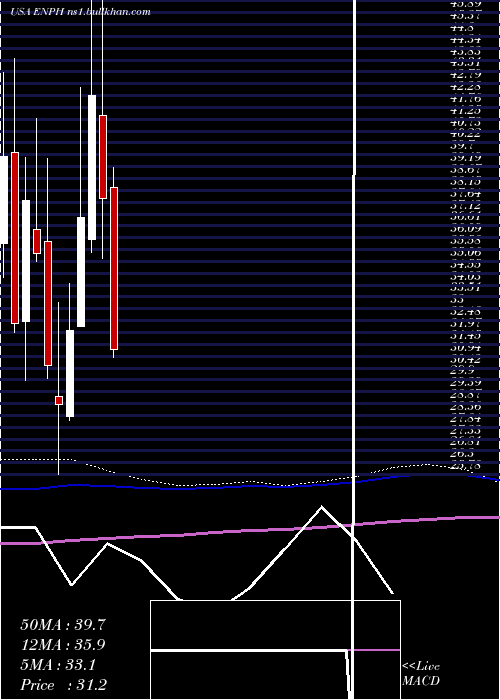Click the 30.42 price axis label
The image size is (500, 700).
pyautogui.click(x=466, y=359)
